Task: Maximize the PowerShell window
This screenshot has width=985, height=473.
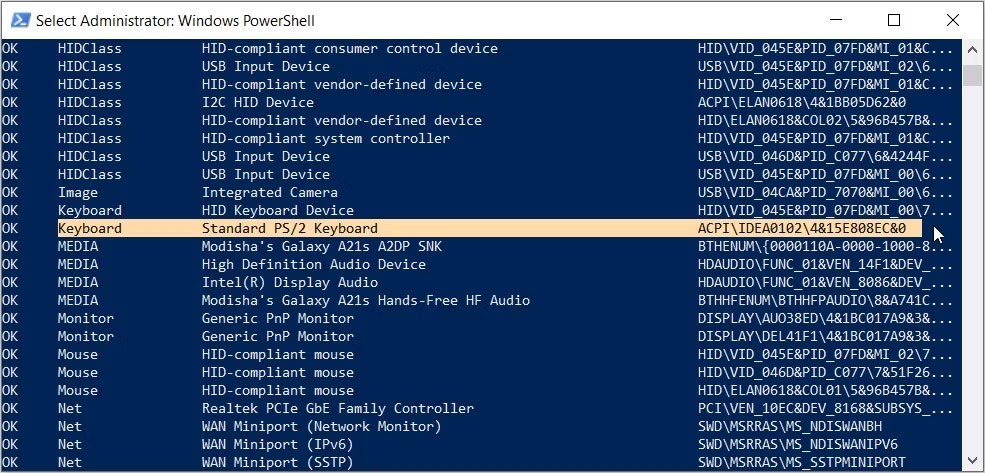Action: (x=894, y=20)
